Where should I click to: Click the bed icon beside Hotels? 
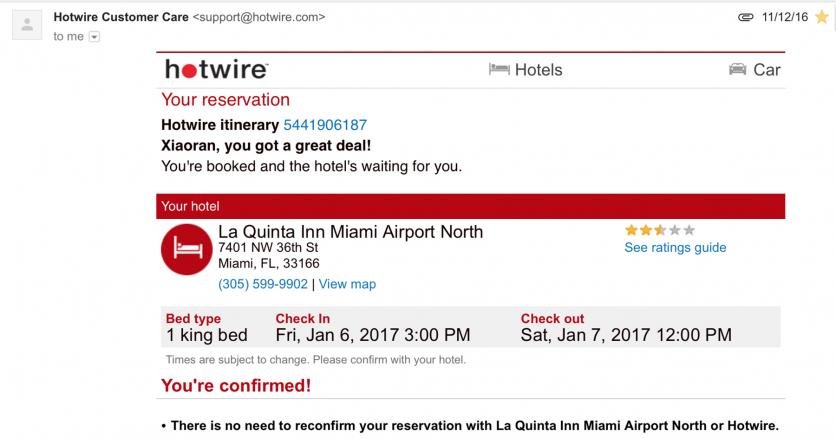[499, 69]
